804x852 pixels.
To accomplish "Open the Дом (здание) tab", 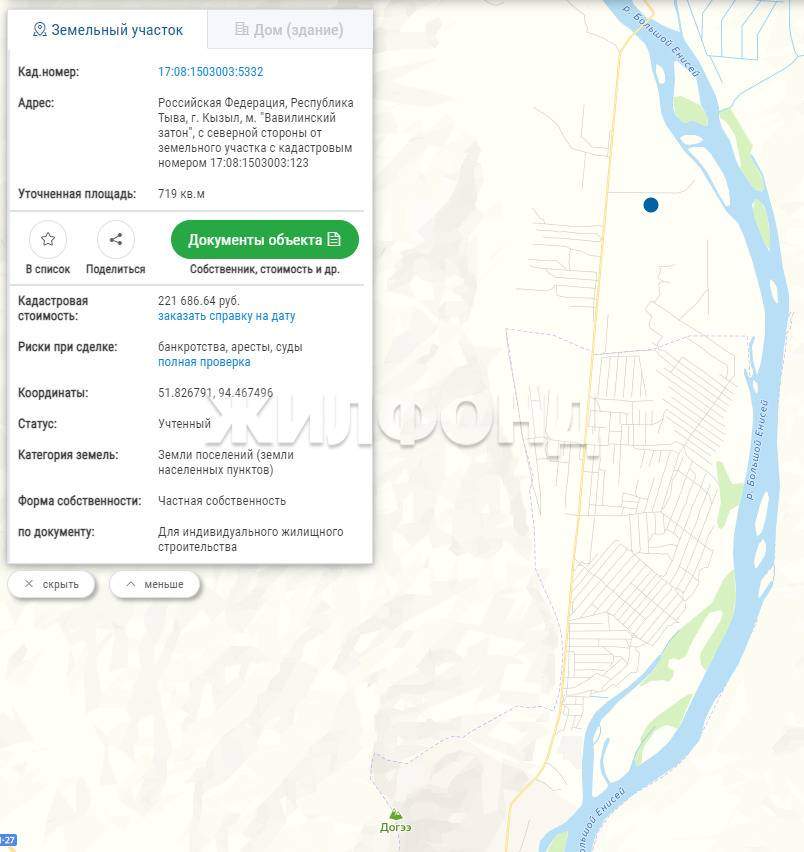I will point(290,30).
